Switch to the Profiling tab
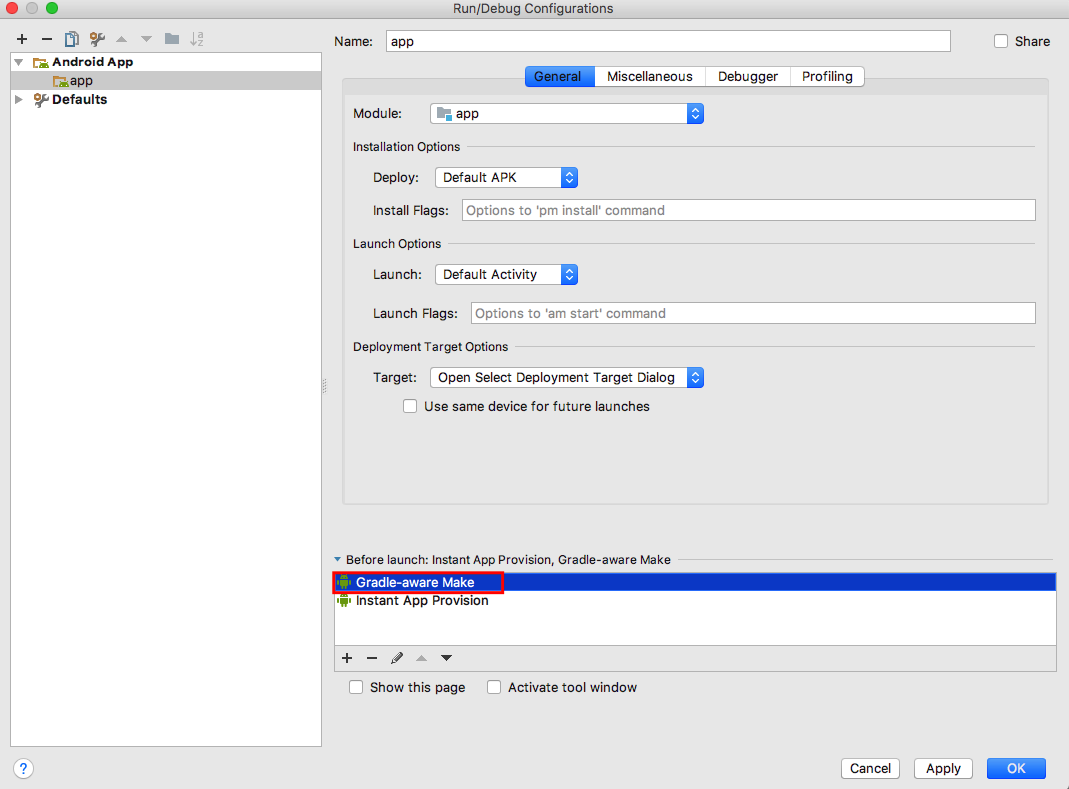 pos(827,76)
